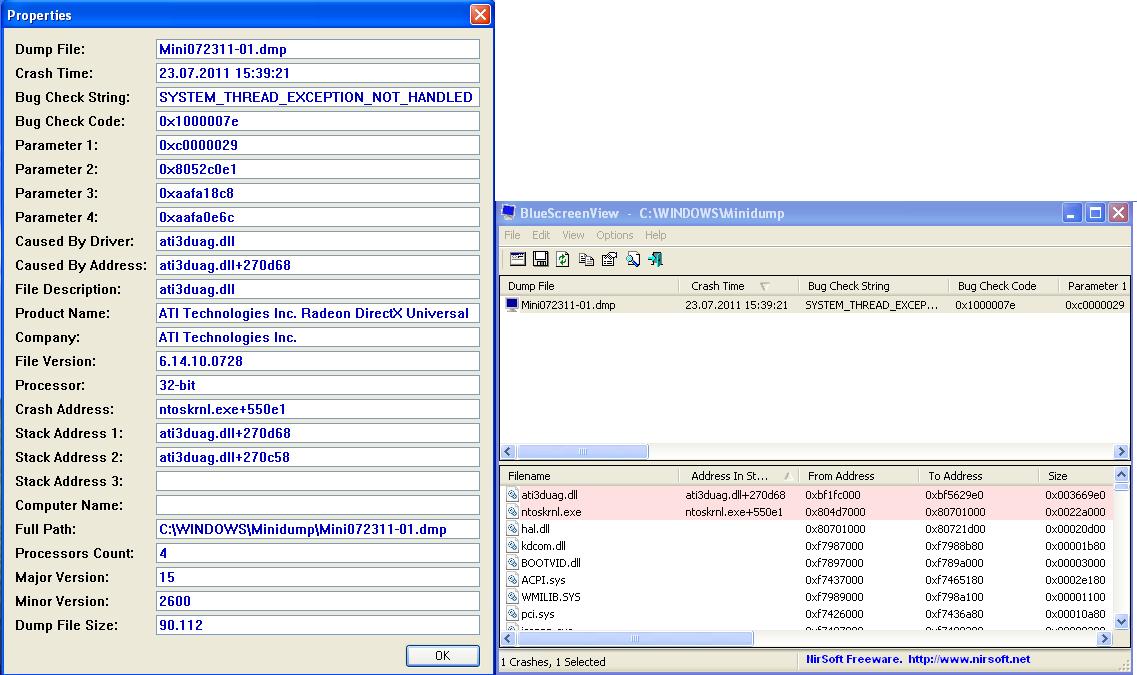Click the lower pane scroll right arrow
This screenshot has height=675, width=1137.
pos(1104,639)
